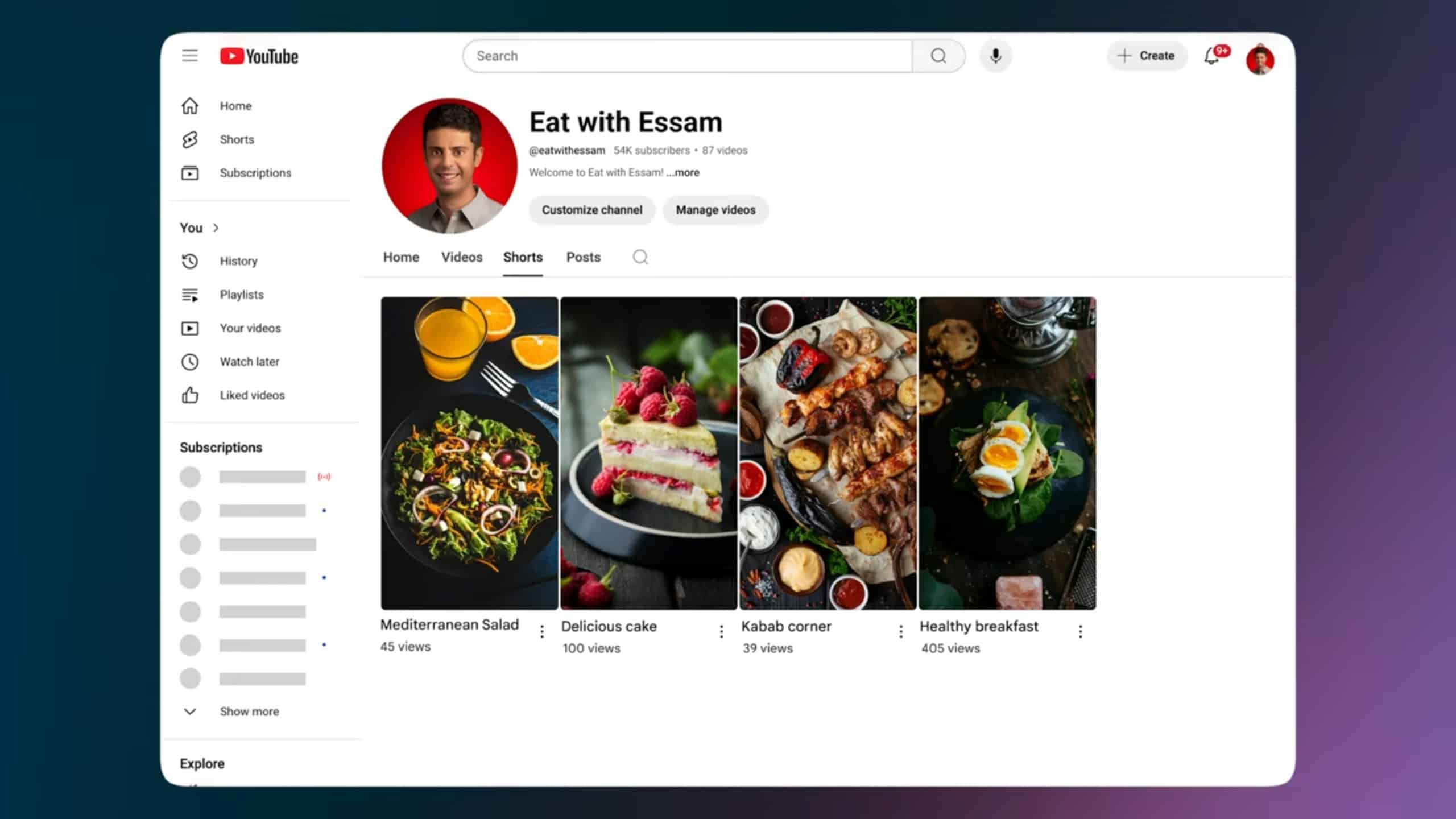Screen dimensions: 1456x819
Task: Open the Delicious cake short thumbnail
Action: 648,453
